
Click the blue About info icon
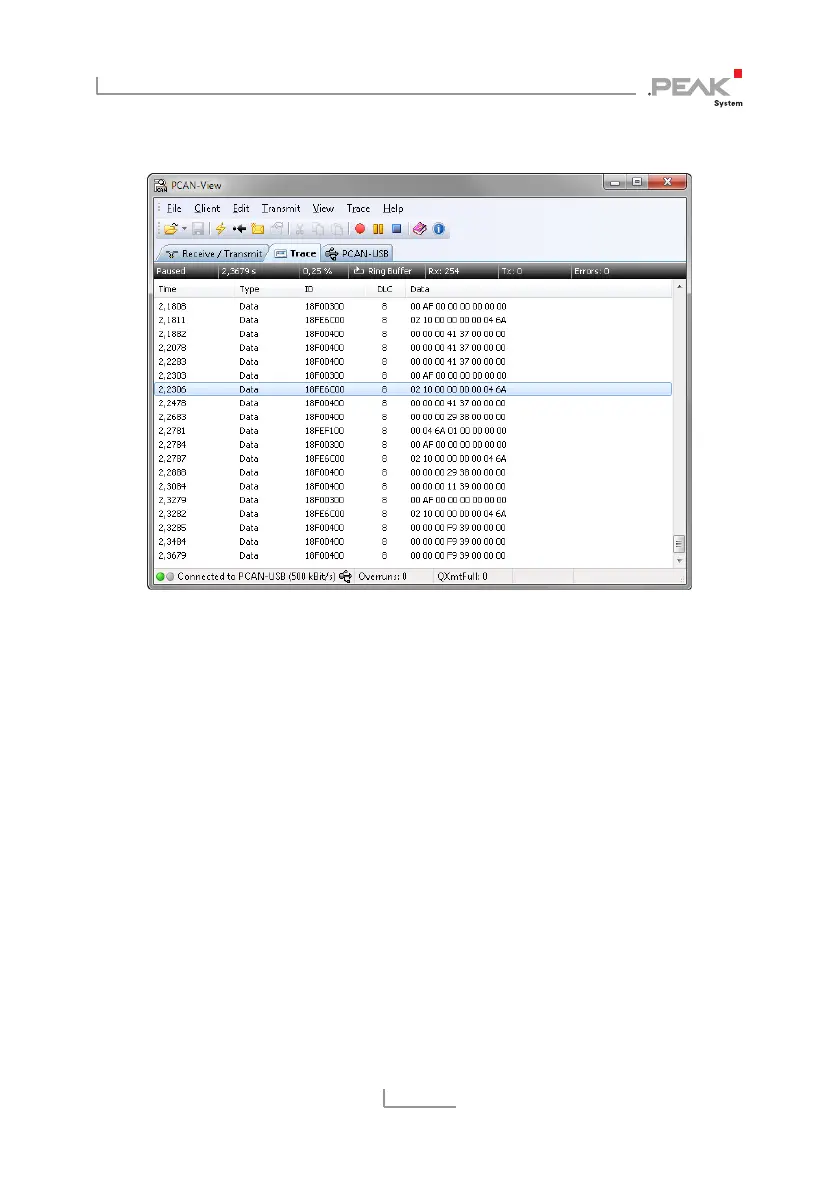pos(439,229)
